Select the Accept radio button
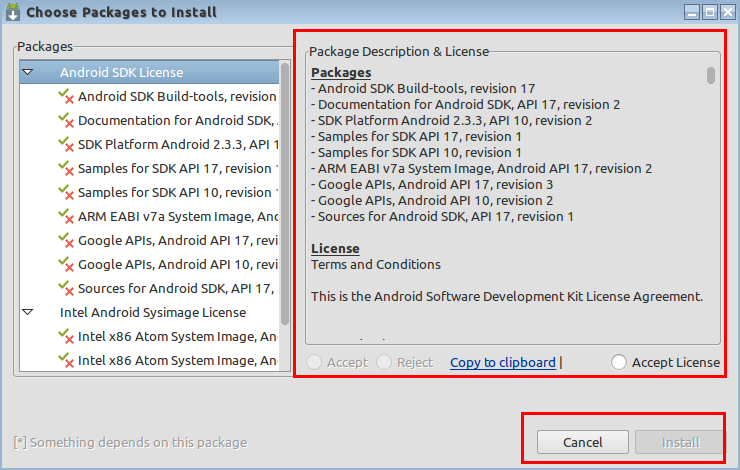Viewport: 740px width, 470px height. click(314, 362)
